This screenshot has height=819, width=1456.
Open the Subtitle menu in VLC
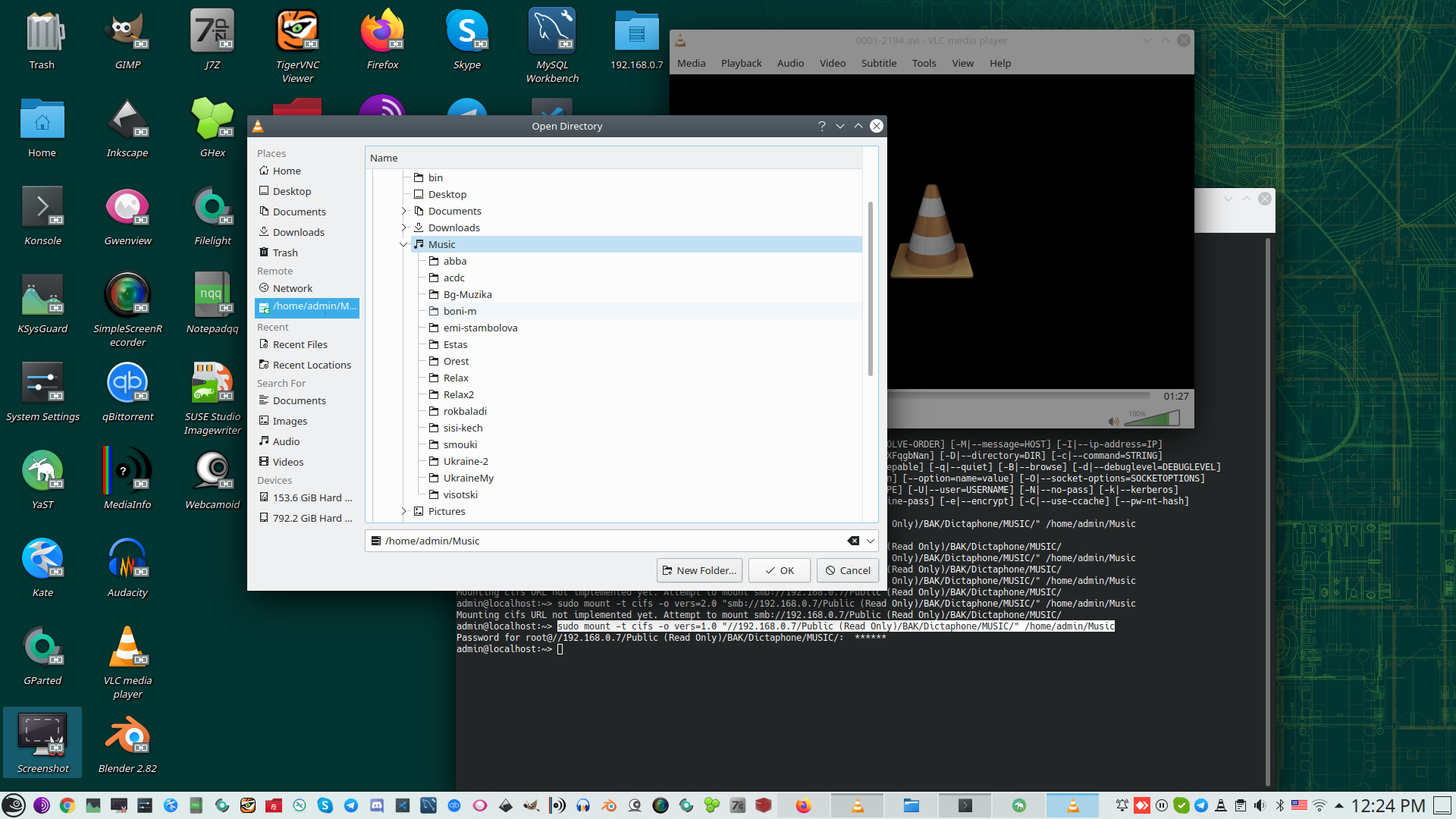tap(878, 63)
